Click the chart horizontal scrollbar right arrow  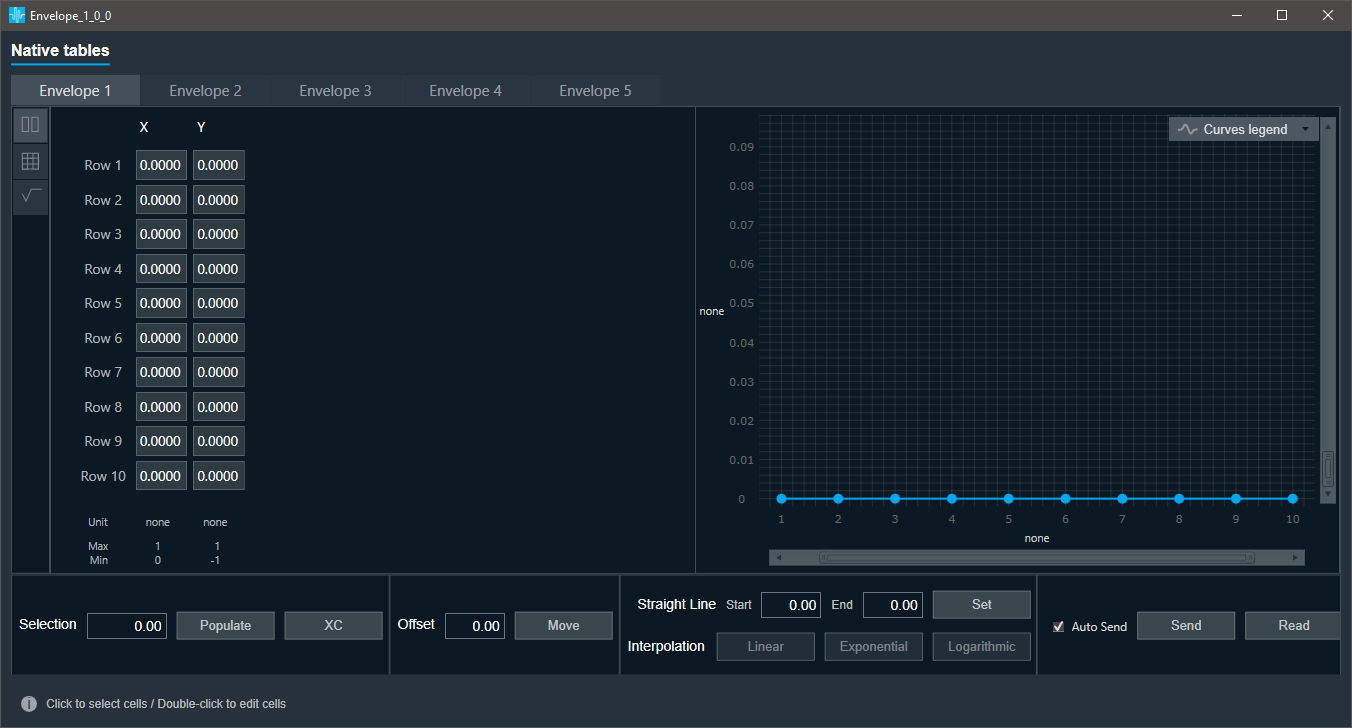[1295, 557]
